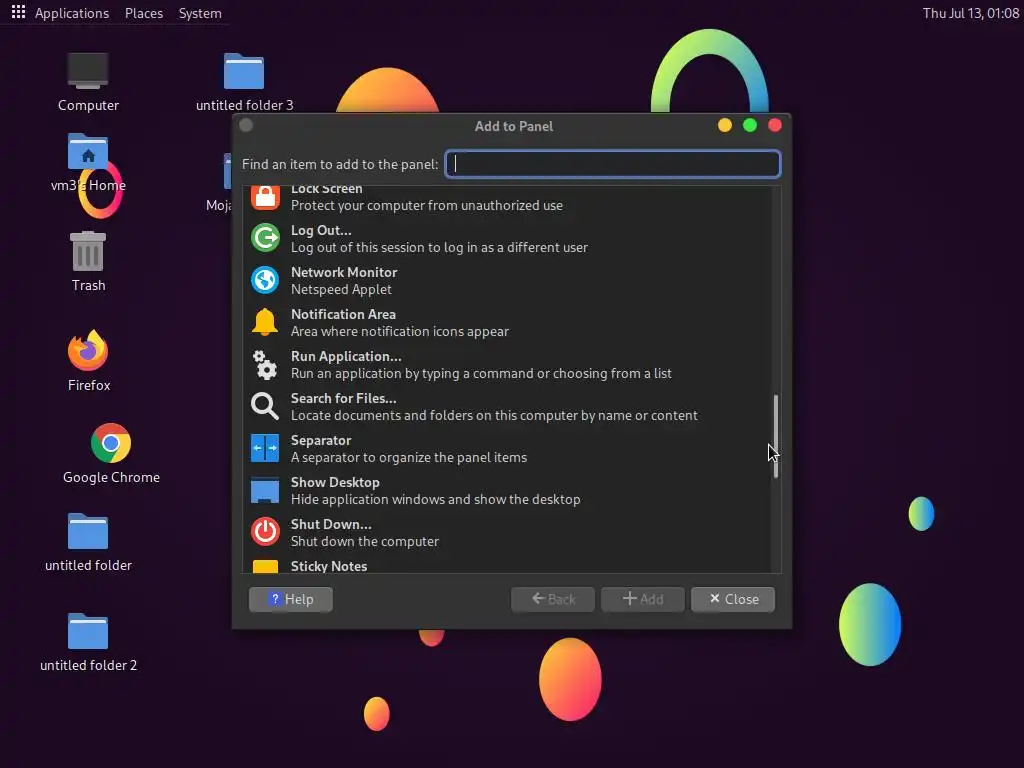1024x768 pixels.
Task: Select 'Area where notification icons appear' text
Action: [x=400, y=331]
